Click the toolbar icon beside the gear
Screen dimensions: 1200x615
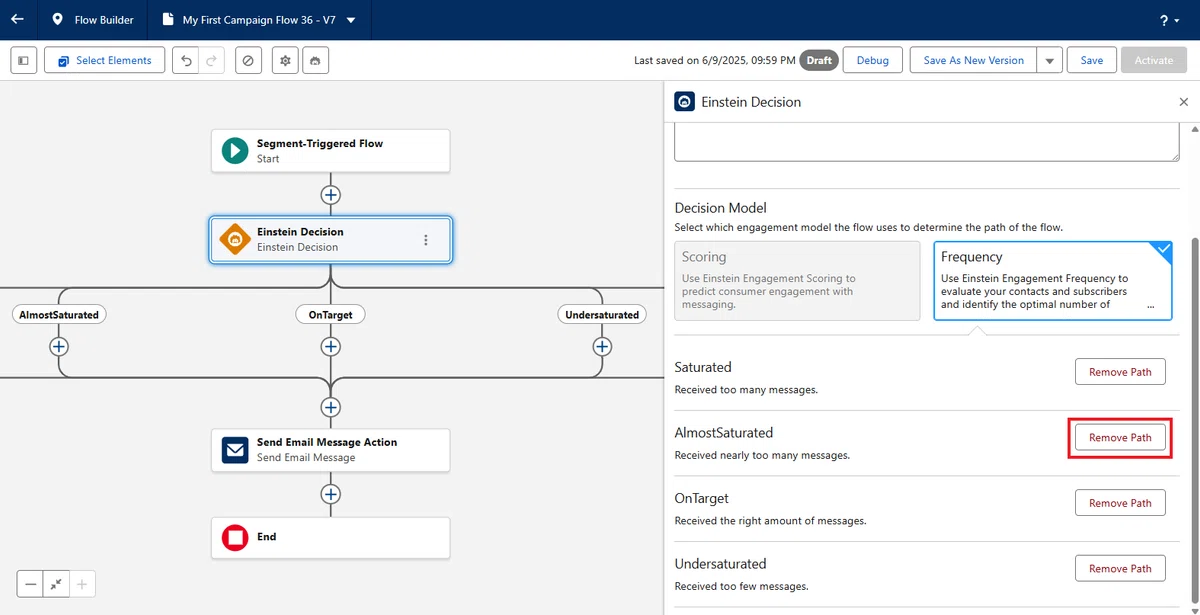(315, 60)
